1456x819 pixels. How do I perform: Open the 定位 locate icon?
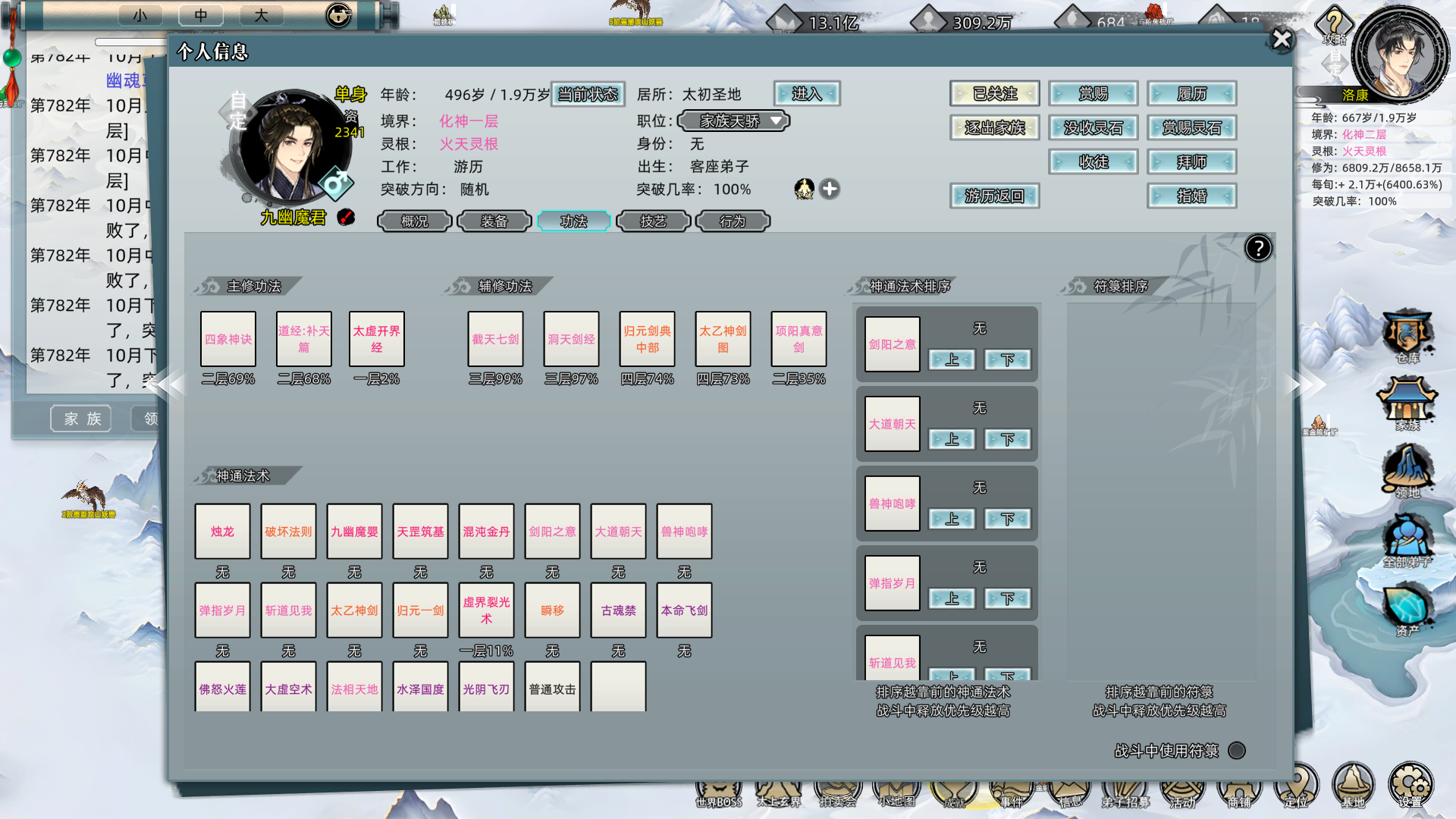click(x=1296, y=787)
